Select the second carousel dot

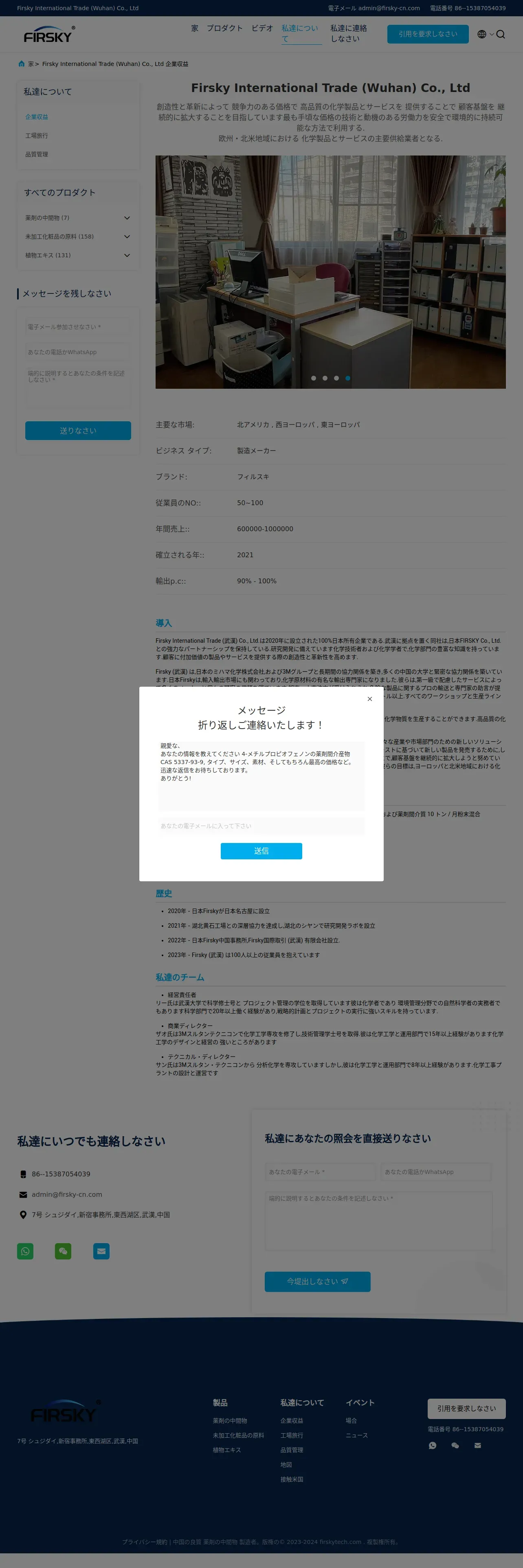pyautogui.click(x=325, y=378)
